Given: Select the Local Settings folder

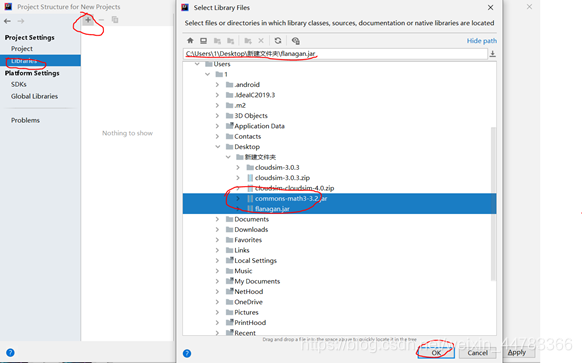Looking at the screenshot, I should click(255, 261).
